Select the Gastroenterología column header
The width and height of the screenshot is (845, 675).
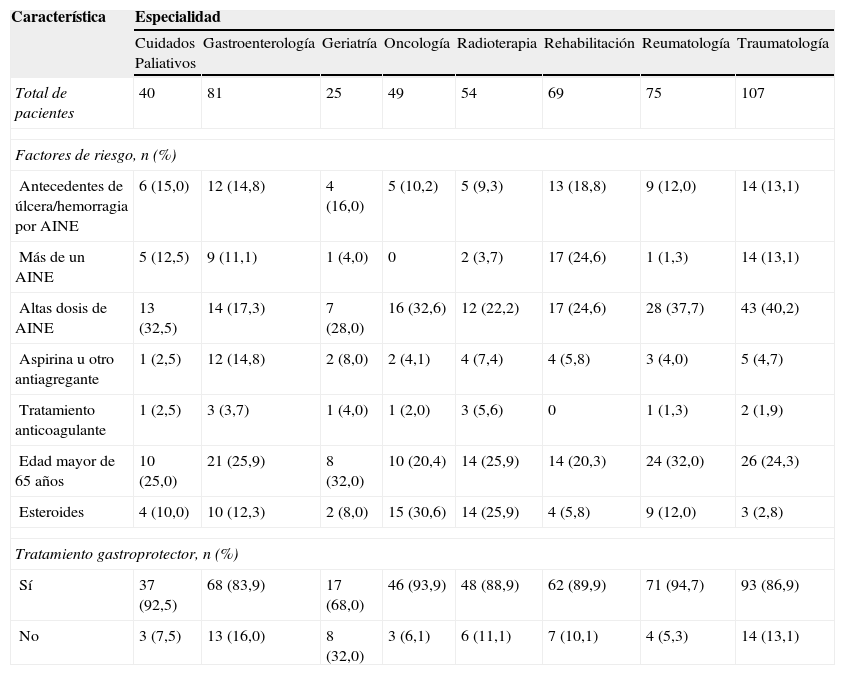258,44
